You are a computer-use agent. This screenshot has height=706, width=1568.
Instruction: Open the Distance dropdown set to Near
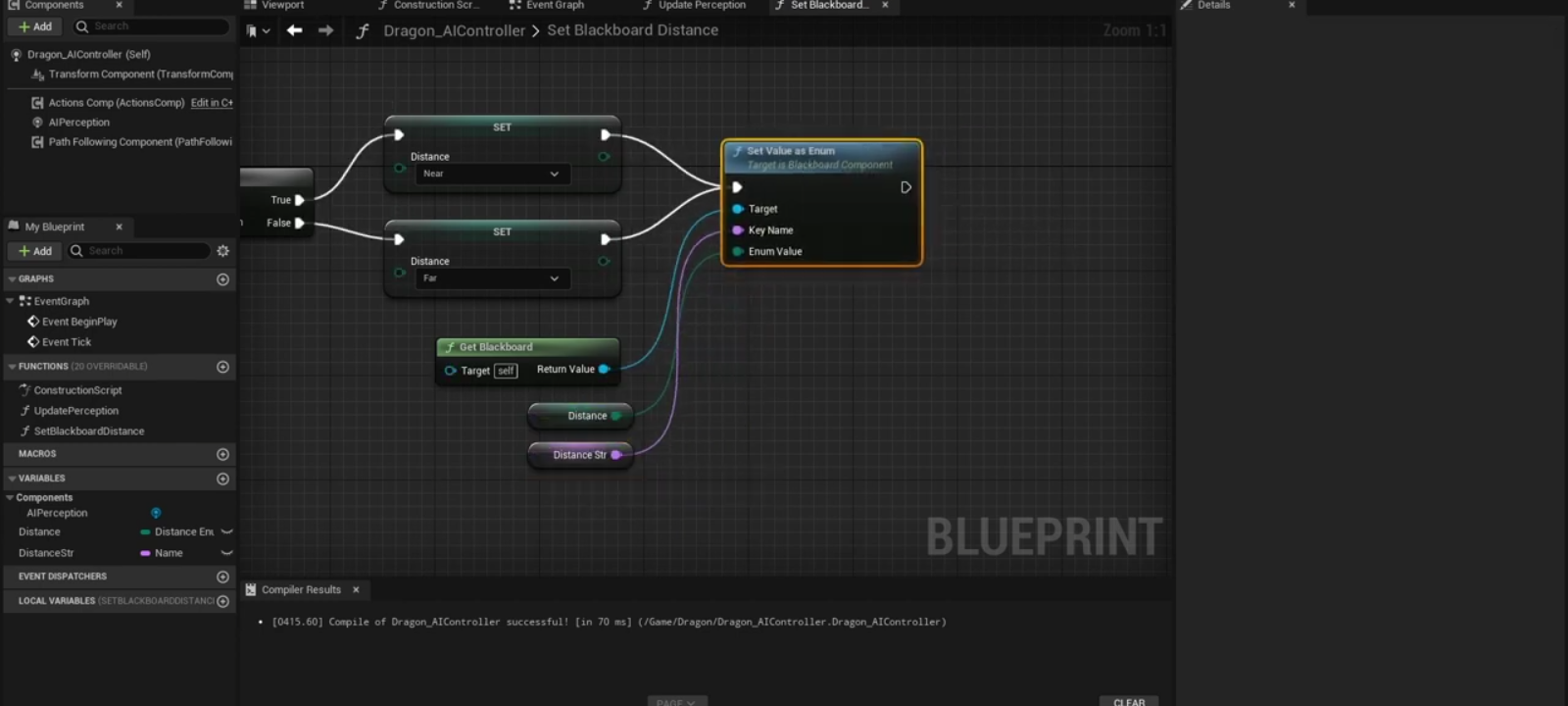click(490, 174)
